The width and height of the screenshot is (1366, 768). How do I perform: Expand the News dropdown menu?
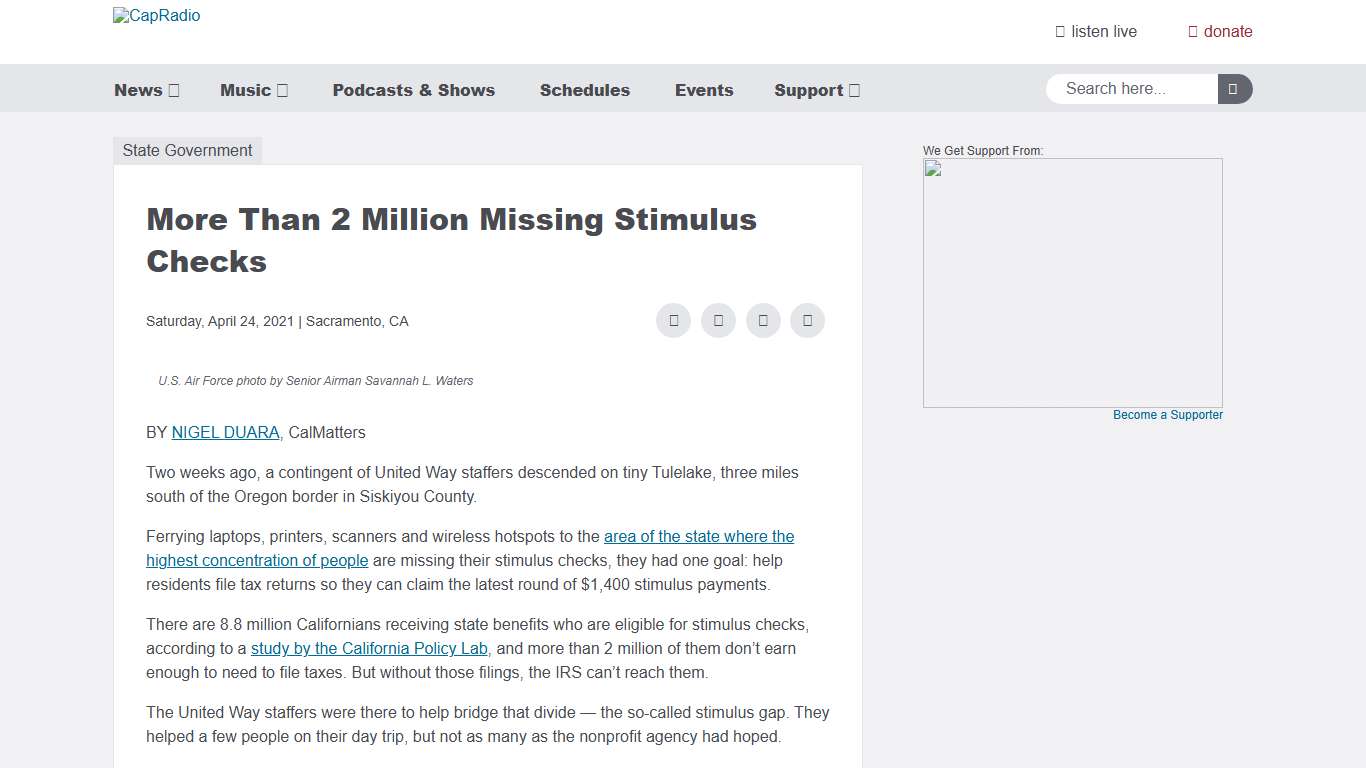click(x=146, y=90)
